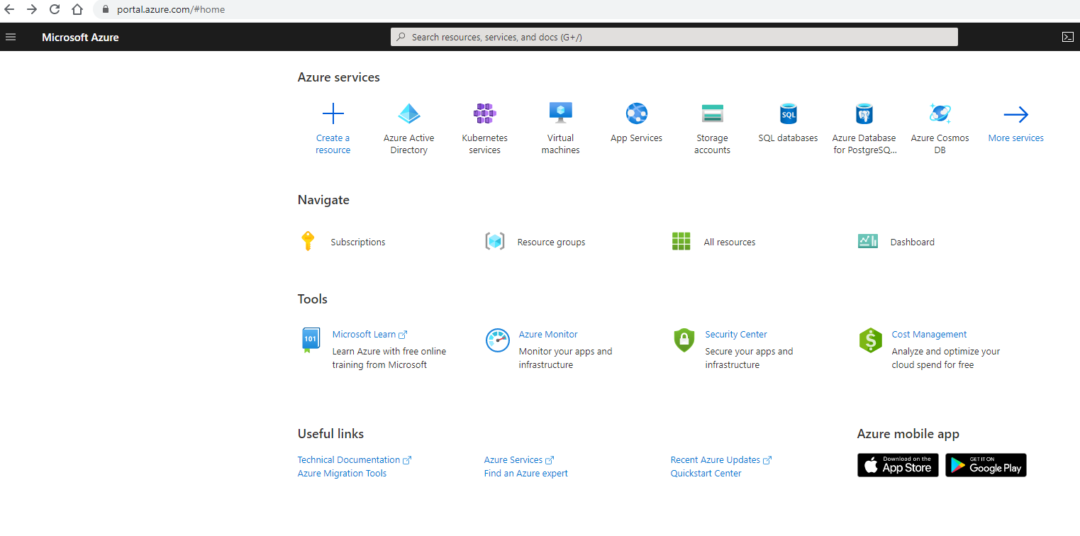This screenshot has height=536, width=1080.
Task: Go to Resource groups
Action: click(x=550, y=242)
